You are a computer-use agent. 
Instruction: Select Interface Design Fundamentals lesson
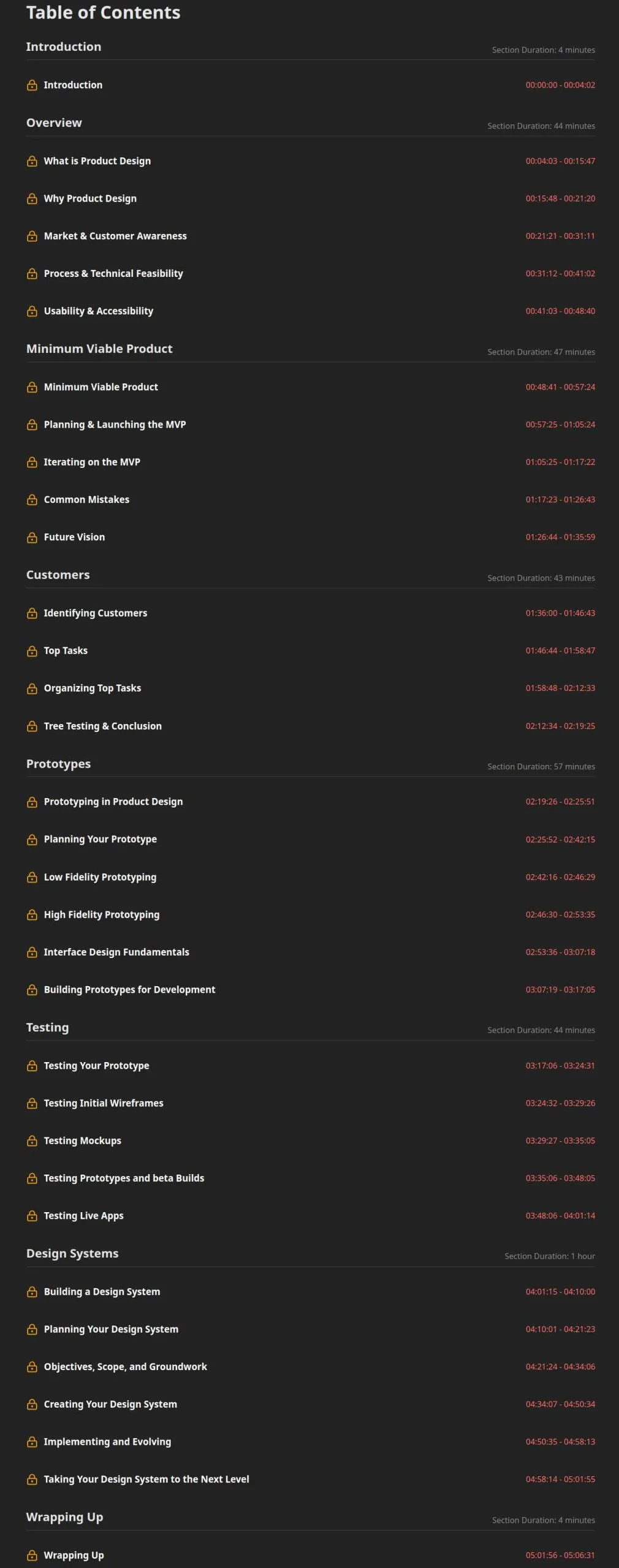(x=116, y=952)
